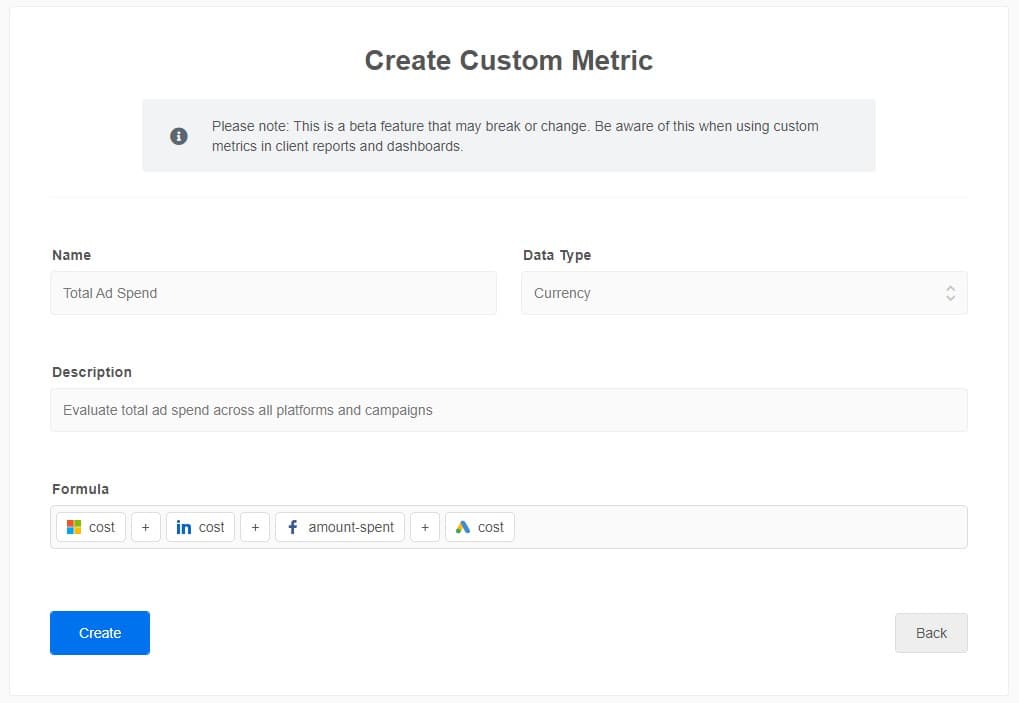The height and width of the screenshot is (703, 1019).
Task: Click inside the Formula input area
Action: pos(700,527)
